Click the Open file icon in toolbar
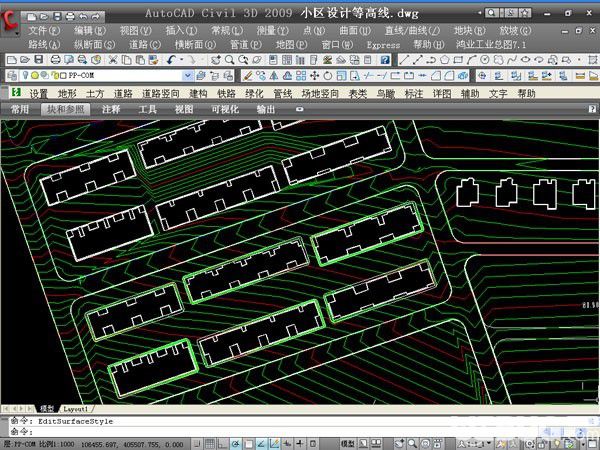600x450 pixels. click(x=25, y=60)
